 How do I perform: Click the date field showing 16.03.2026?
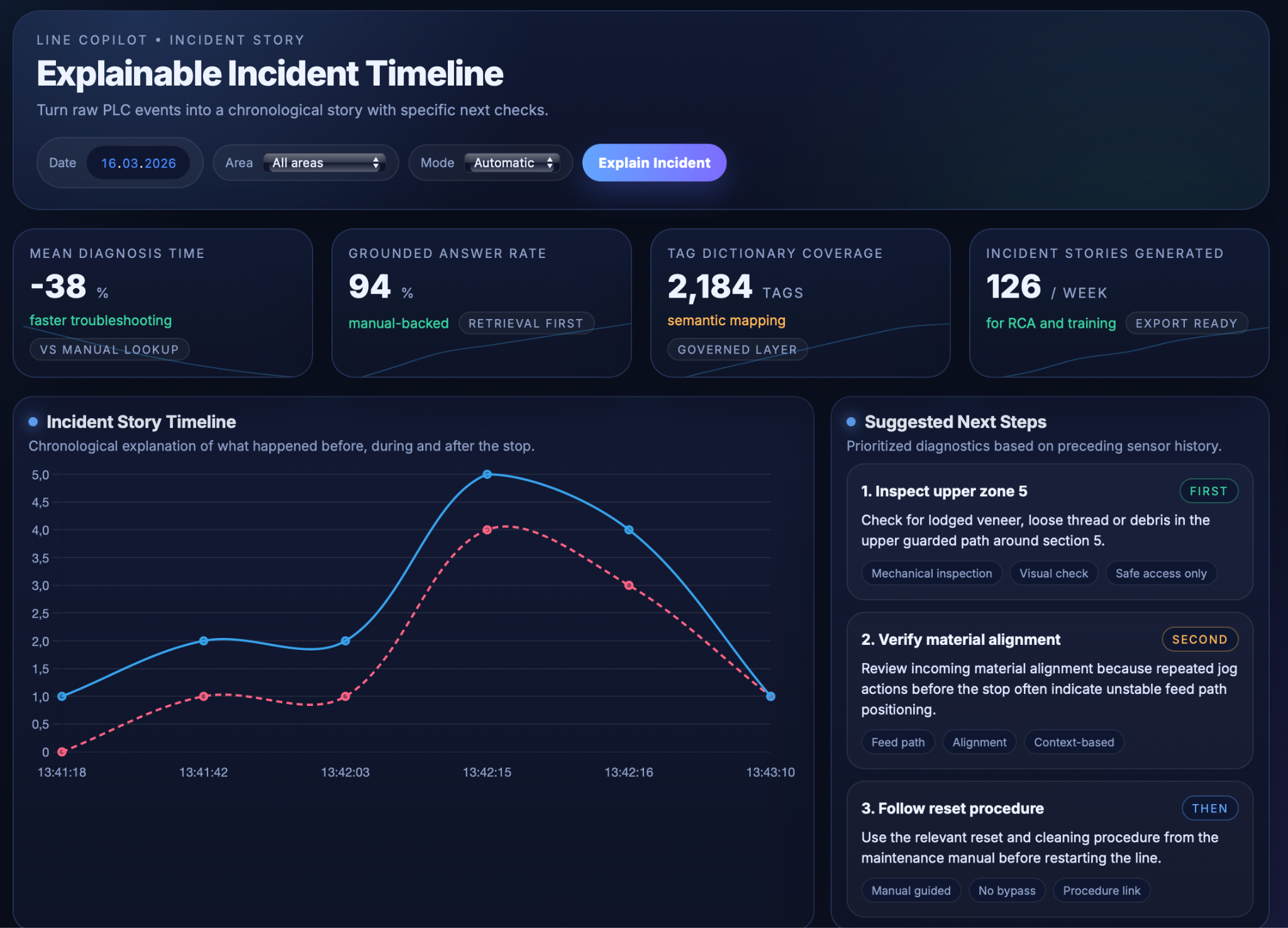tap(138, 164)
